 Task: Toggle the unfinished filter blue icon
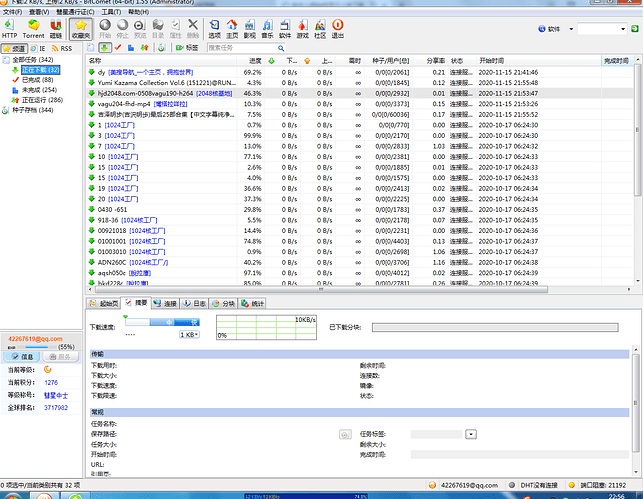[131, 48]
